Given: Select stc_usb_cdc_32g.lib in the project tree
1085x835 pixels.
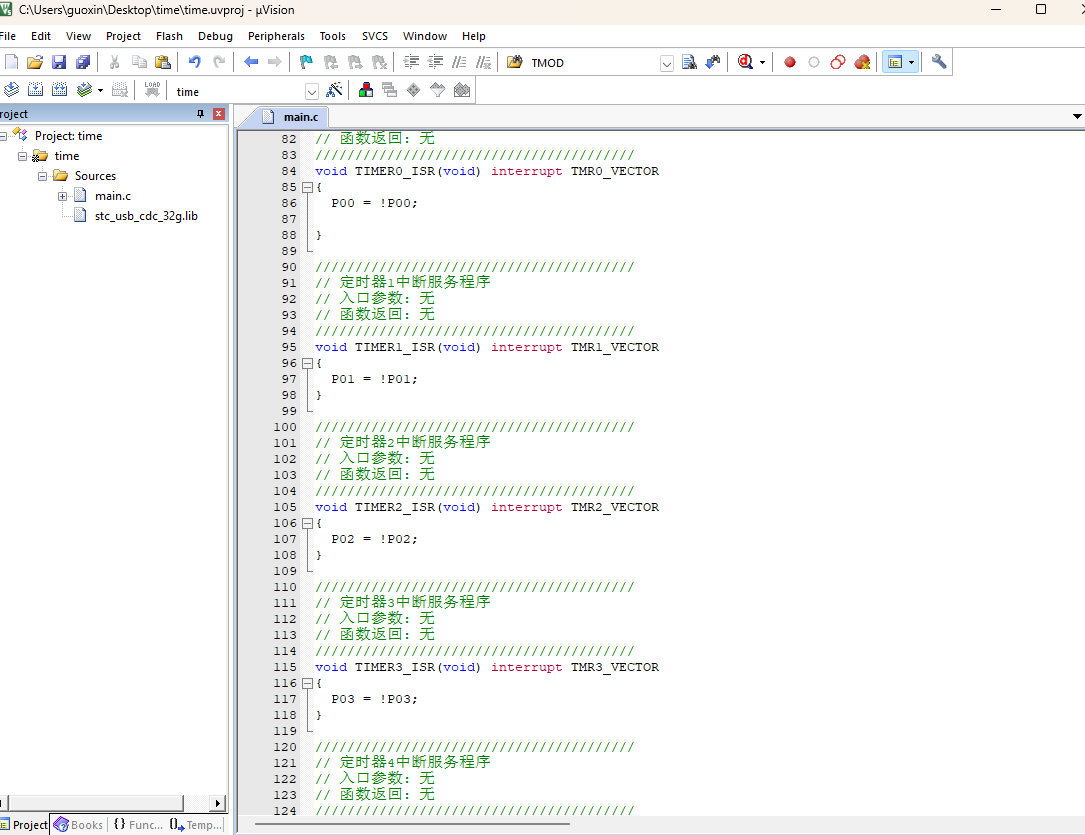Looking at the screenshot, I should [146, 216].
